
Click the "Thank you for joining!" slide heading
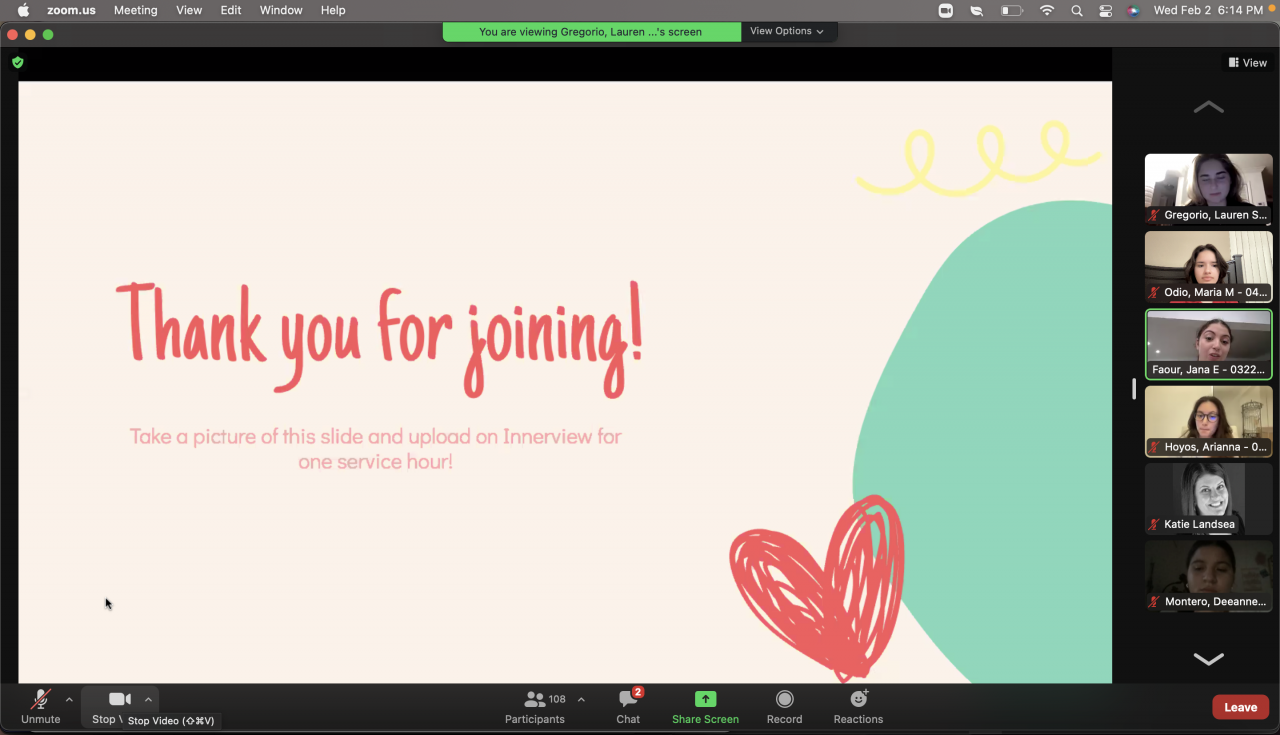point(380,337)
